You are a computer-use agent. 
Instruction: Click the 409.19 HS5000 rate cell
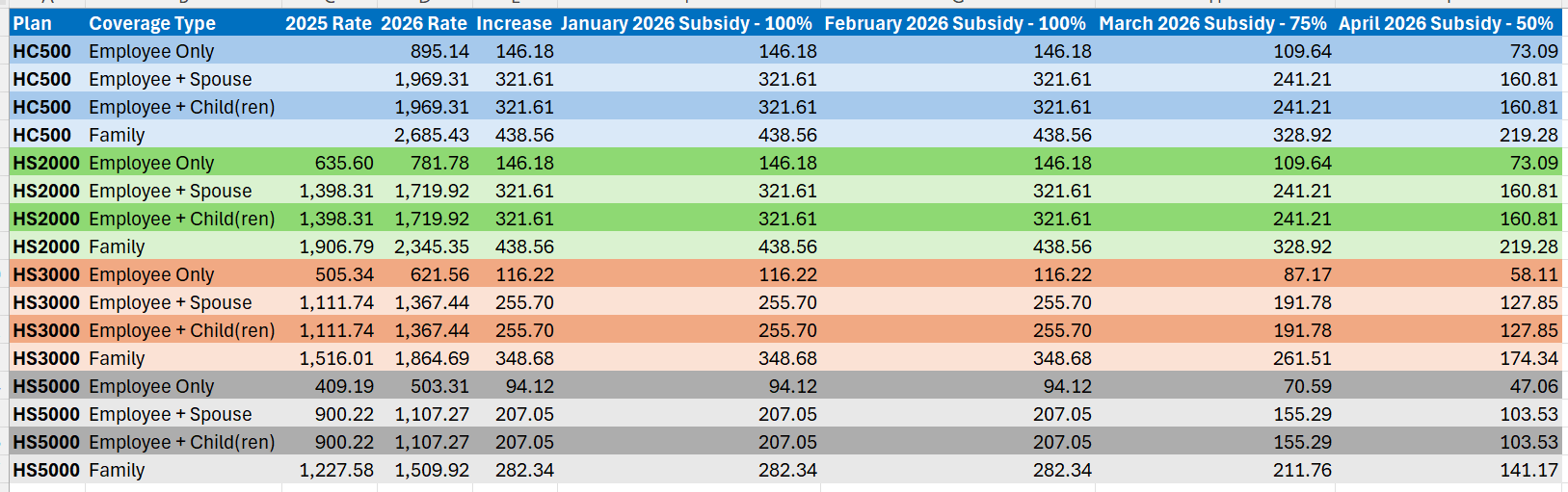pos(344,386)
